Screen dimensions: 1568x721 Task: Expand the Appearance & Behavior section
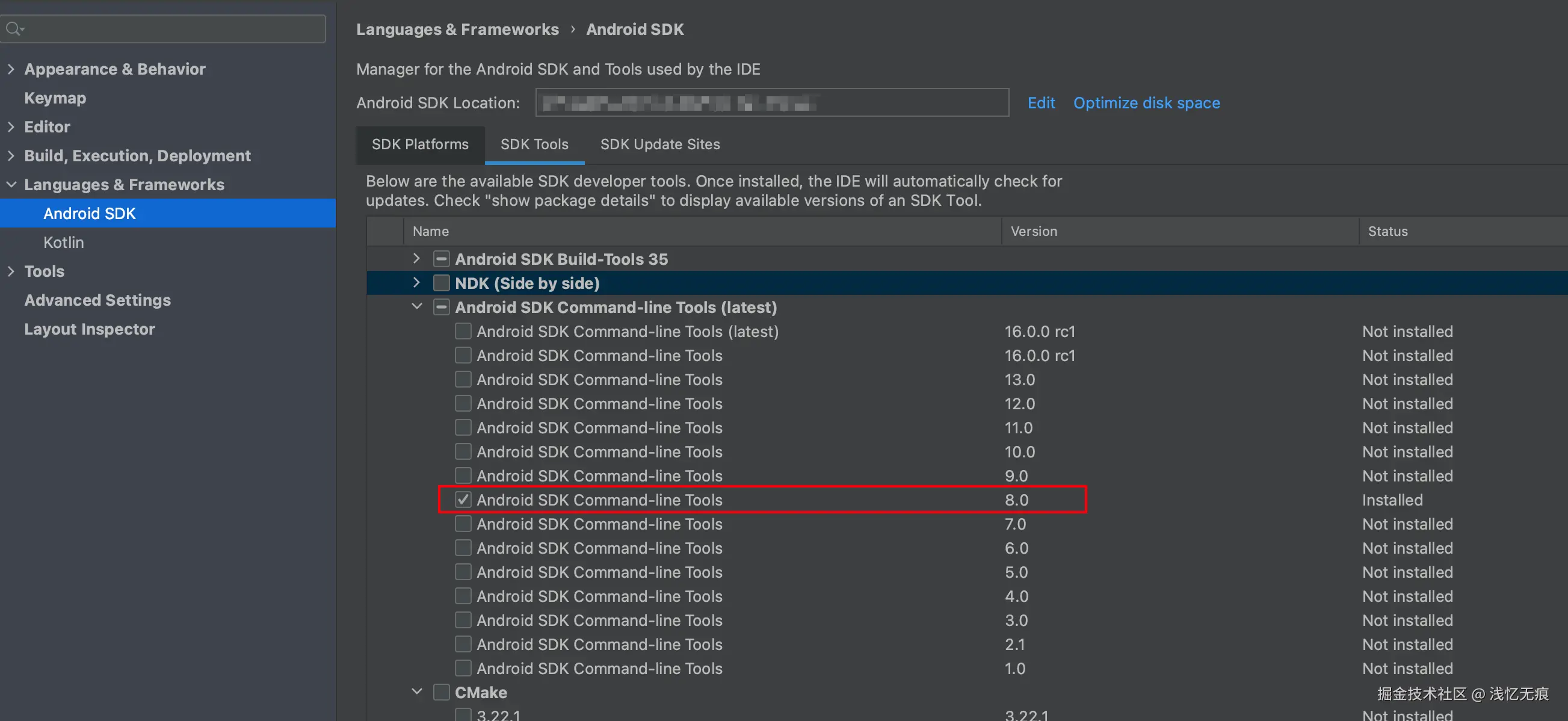pos(11,69)
